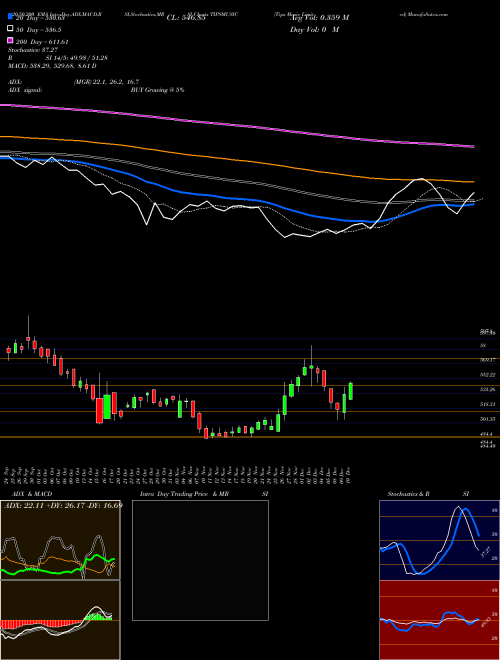Viewport: 500px width, 660px height.
Task: Click the white 50 Day legend swatch
Action: 10,29
